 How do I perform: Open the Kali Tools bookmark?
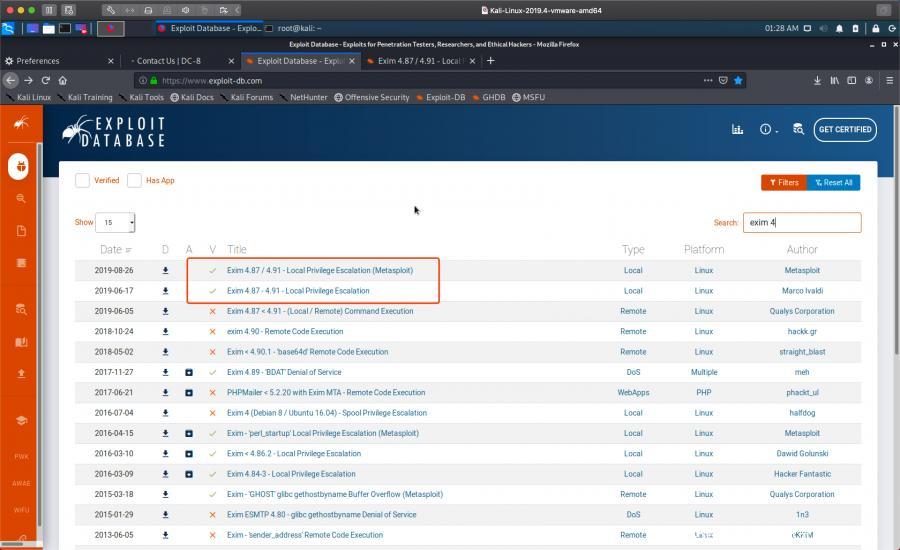(142, 98)
